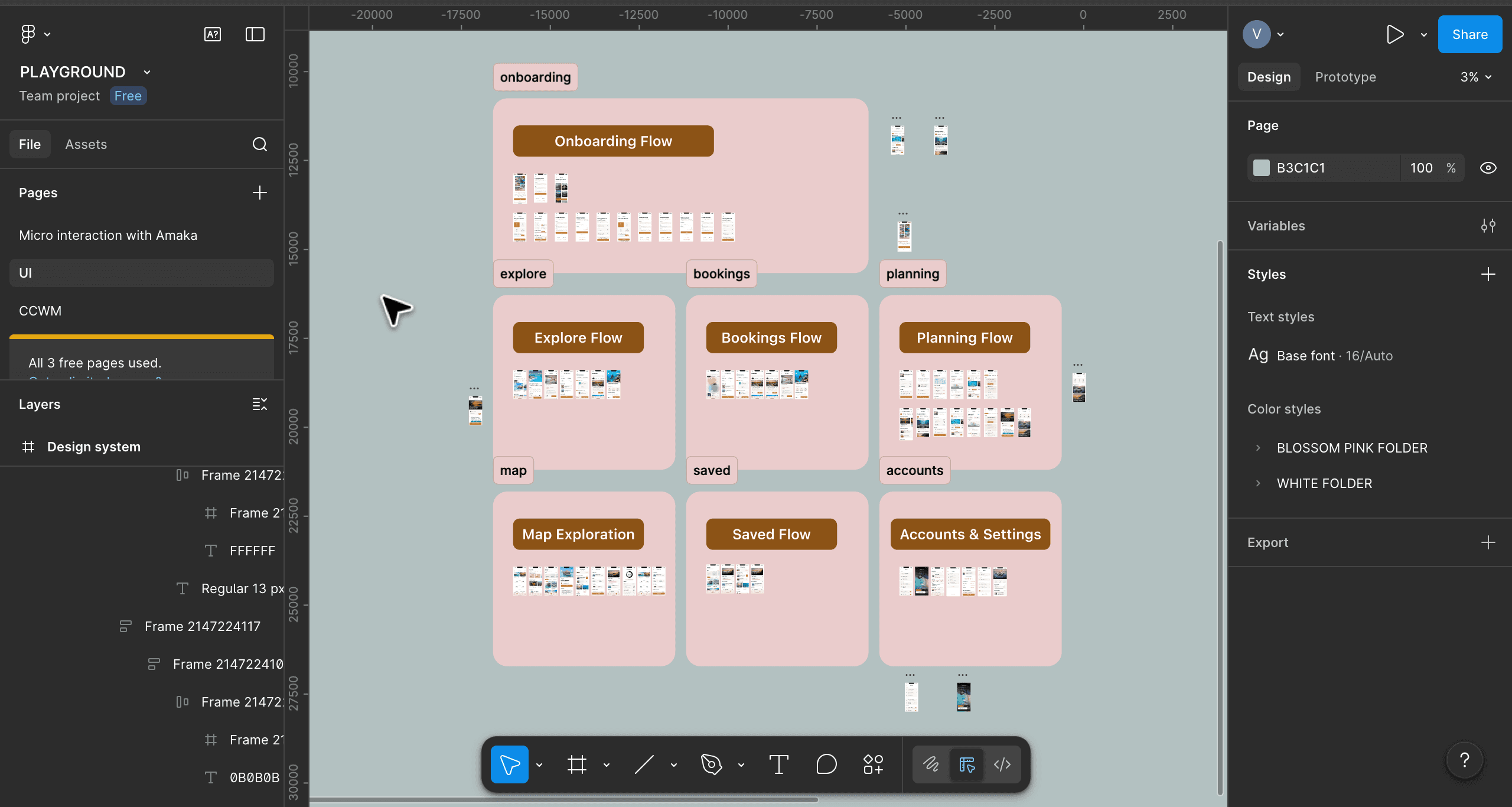This screenshot has height=807, width=1512.
Task: Open PLAYGROUND file name dropdown
Action: click(x=147, y=72)
